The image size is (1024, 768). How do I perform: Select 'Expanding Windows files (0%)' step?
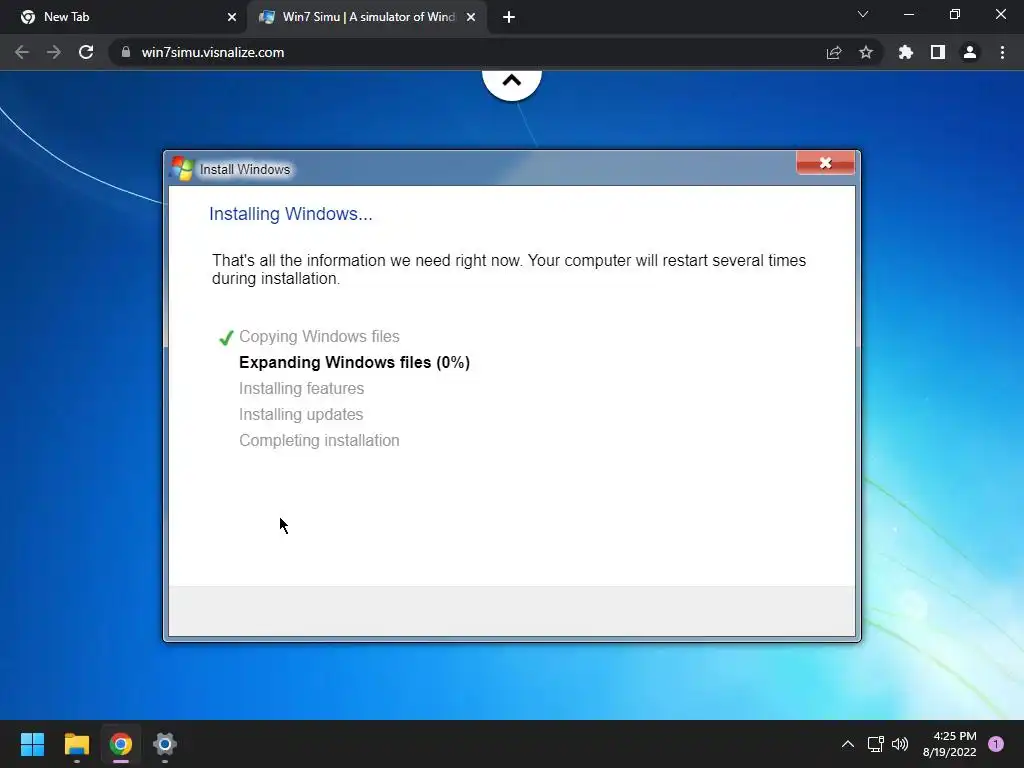tap(355, 362)
